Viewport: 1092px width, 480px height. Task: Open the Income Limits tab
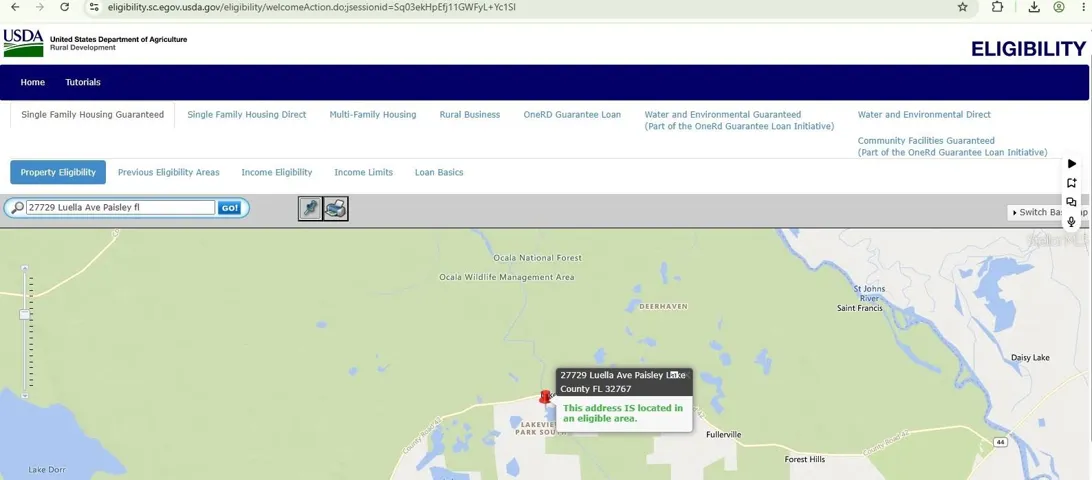(364, 172)
